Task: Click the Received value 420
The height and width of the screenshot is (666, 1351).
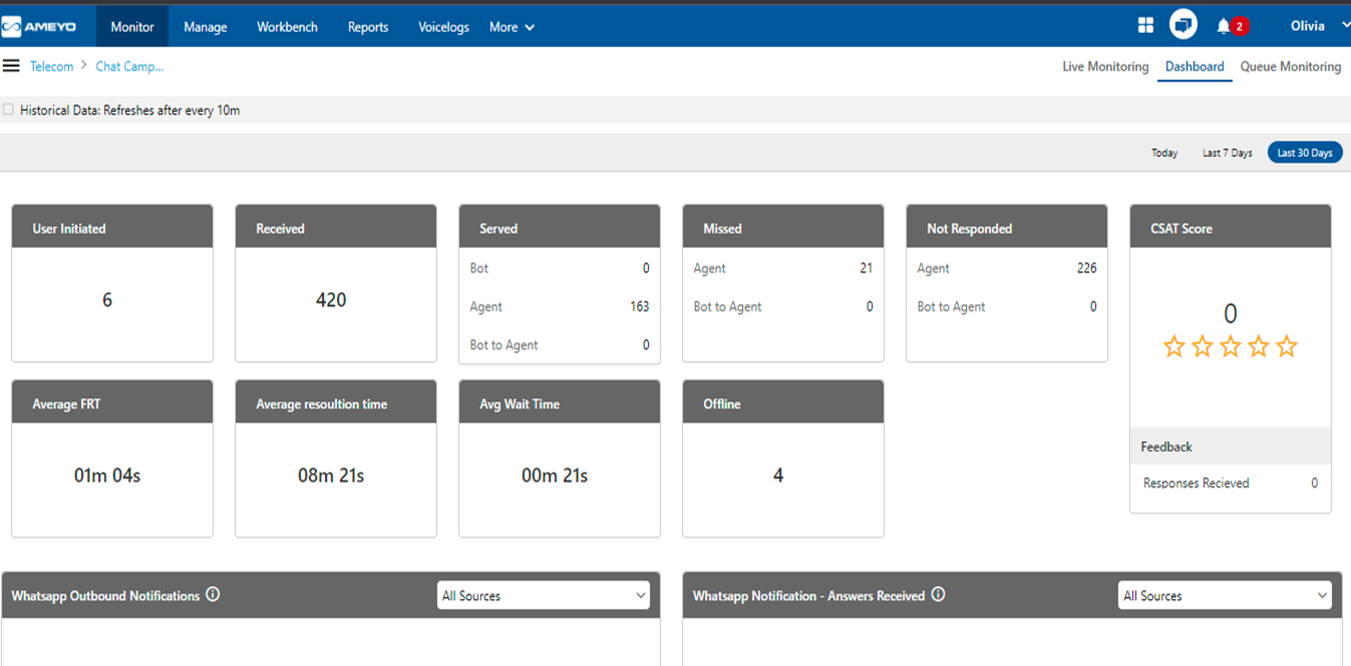Action: 331,300
